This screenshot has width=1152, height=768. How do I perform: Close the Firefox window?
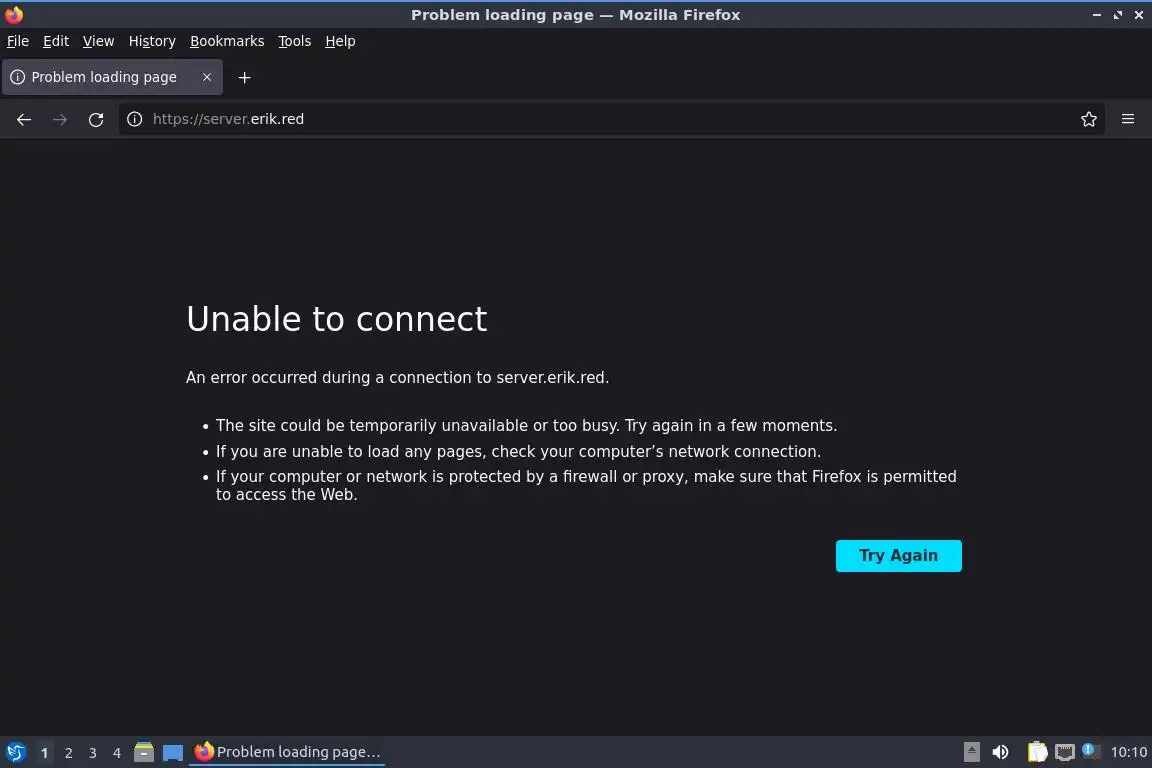(x=1139, y=15)
